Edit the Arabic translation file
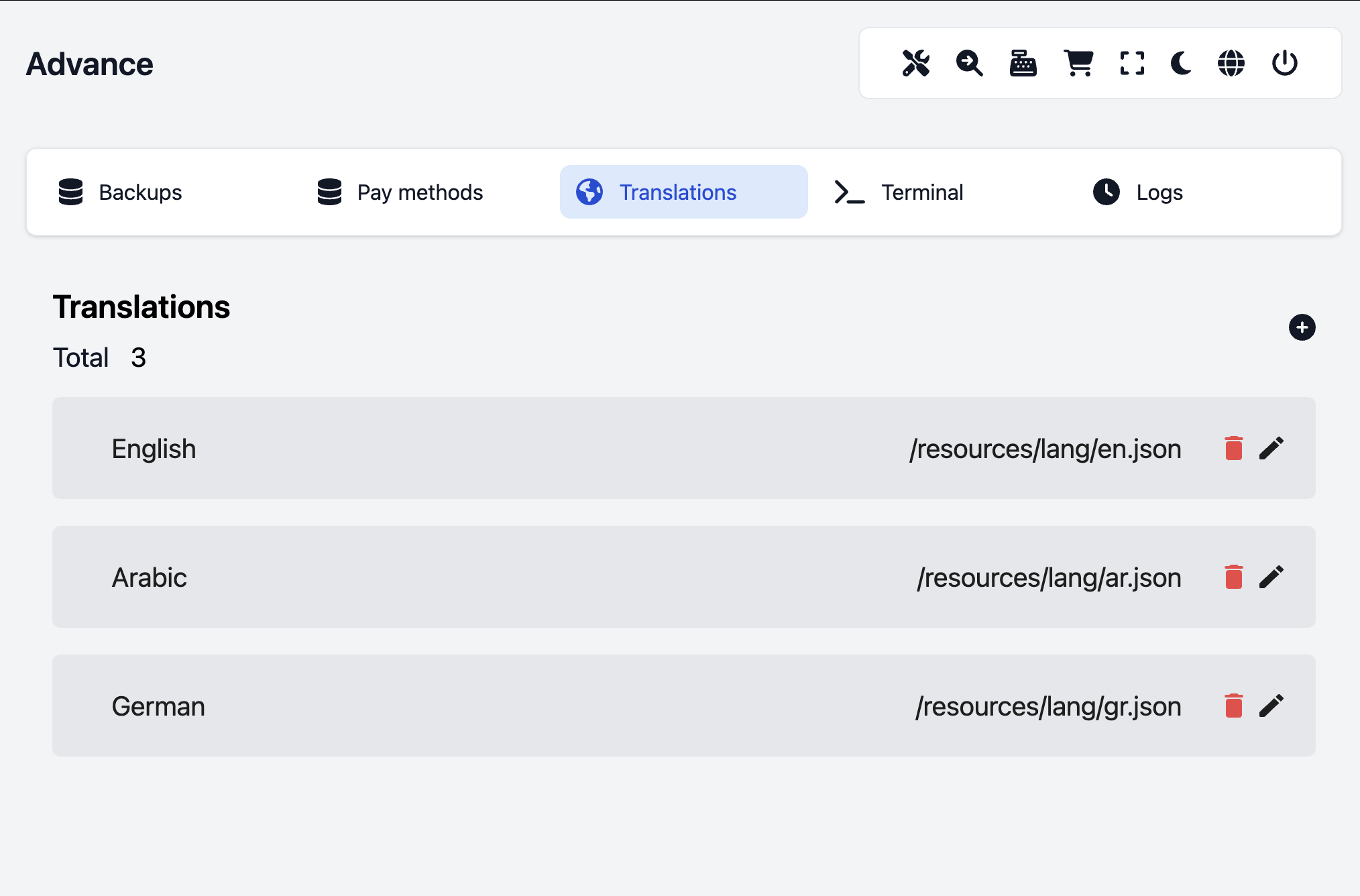The width and height of the screenshot is (1360, 896). pyautogui.click(x=1271, y=577)
